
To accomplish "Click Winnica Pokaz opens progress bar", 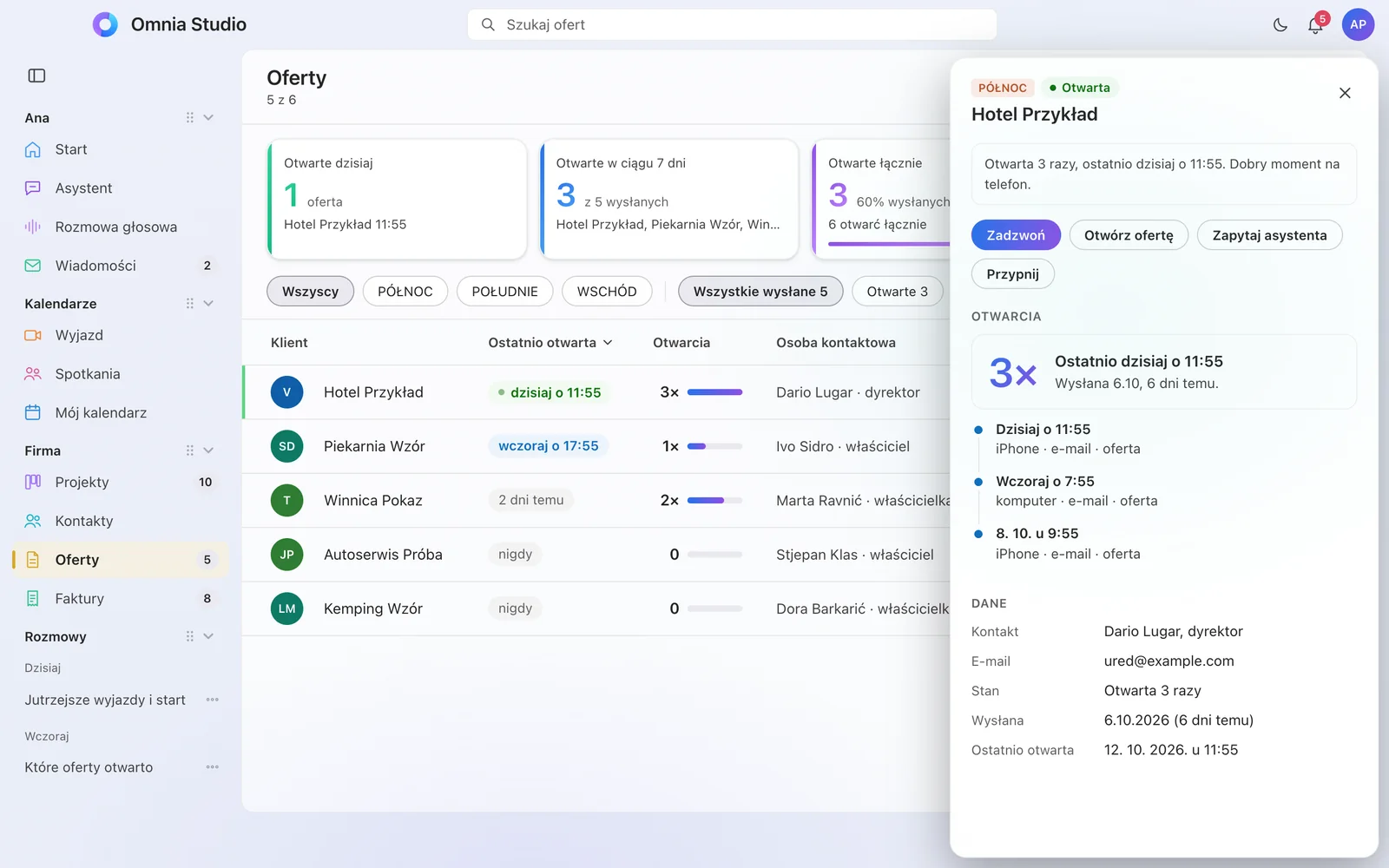I will click(714, 500).
